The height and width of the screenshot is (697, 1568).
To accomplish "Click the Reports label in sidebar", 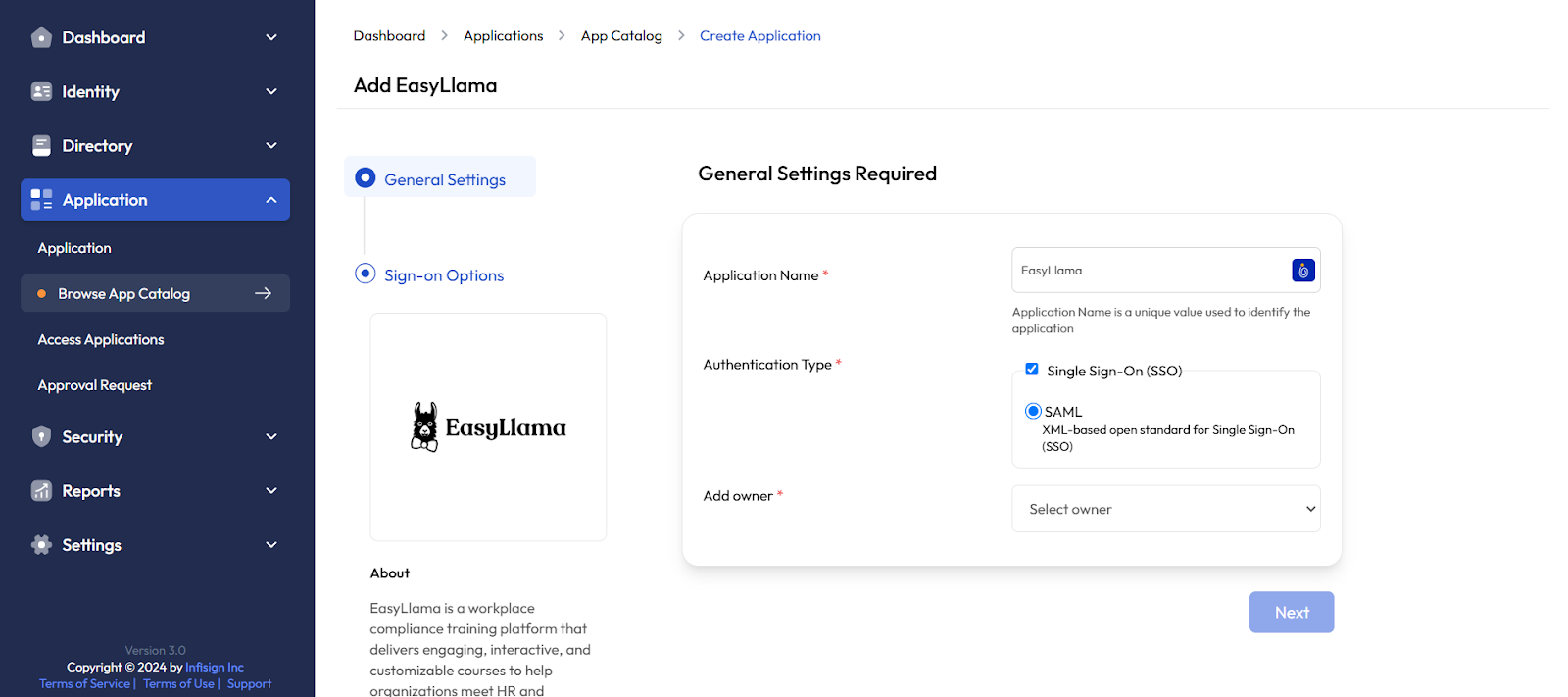I will tap(91, 490).
